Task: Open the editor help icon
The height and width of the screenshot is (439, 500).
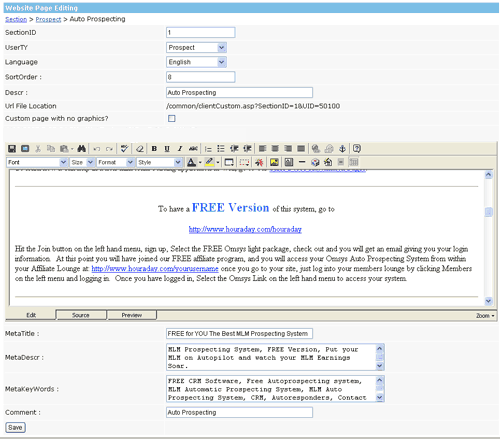Action: pyautogui.click(x=357, y=149)
